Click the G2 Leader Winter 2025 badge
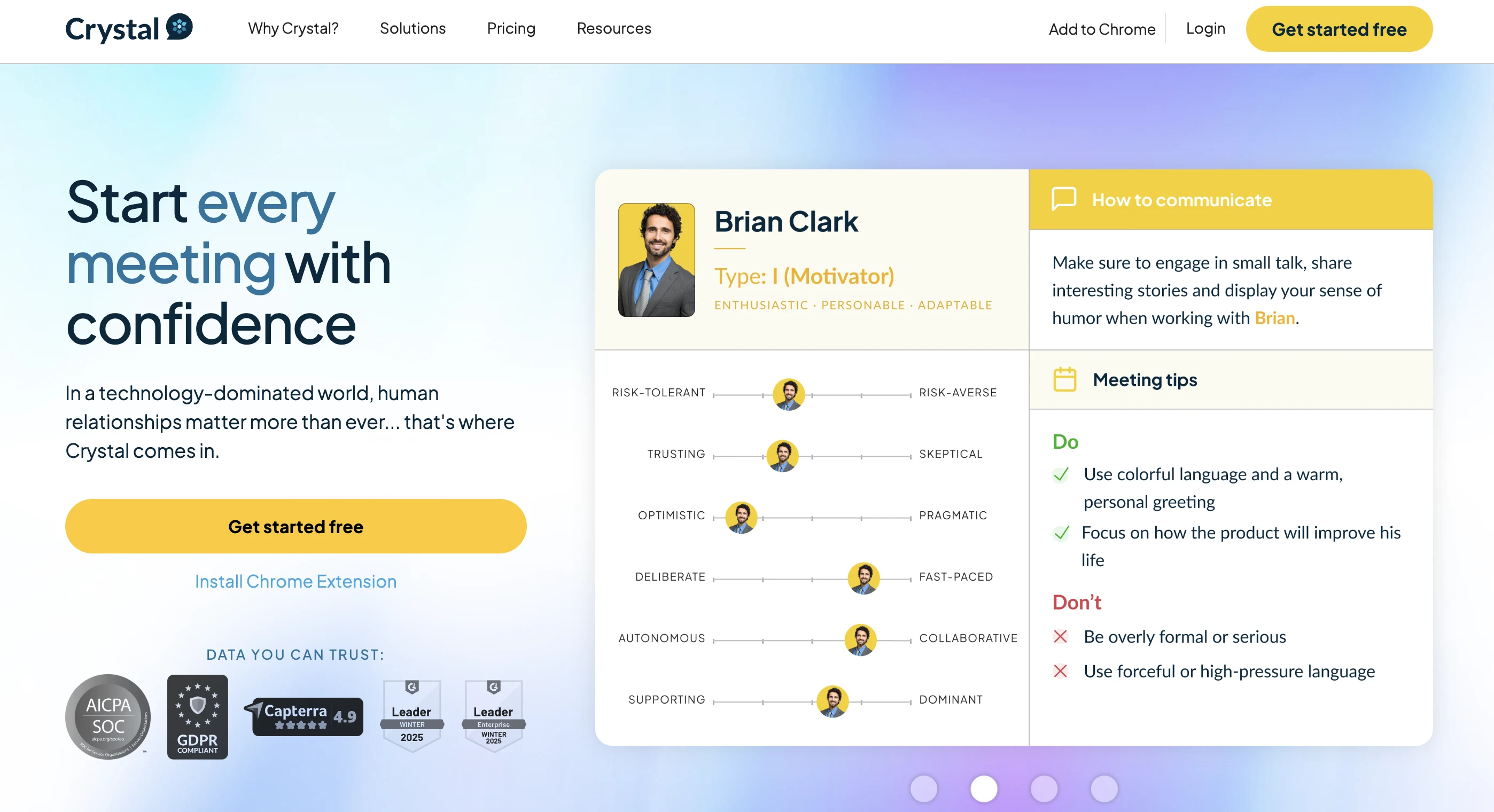 click(x=412, y=716)
